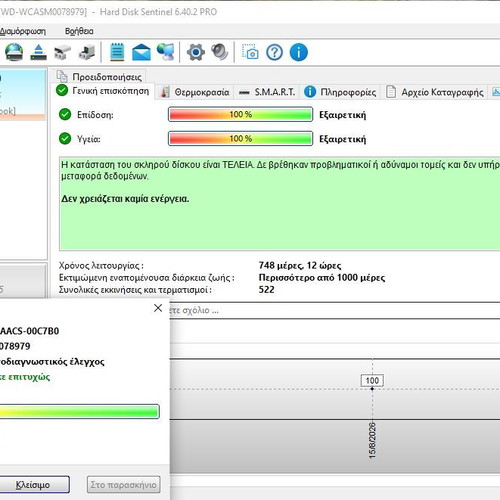Click the network monitor globe icon
Viewport: 500px width, 500px height.
tap(166, 52)
